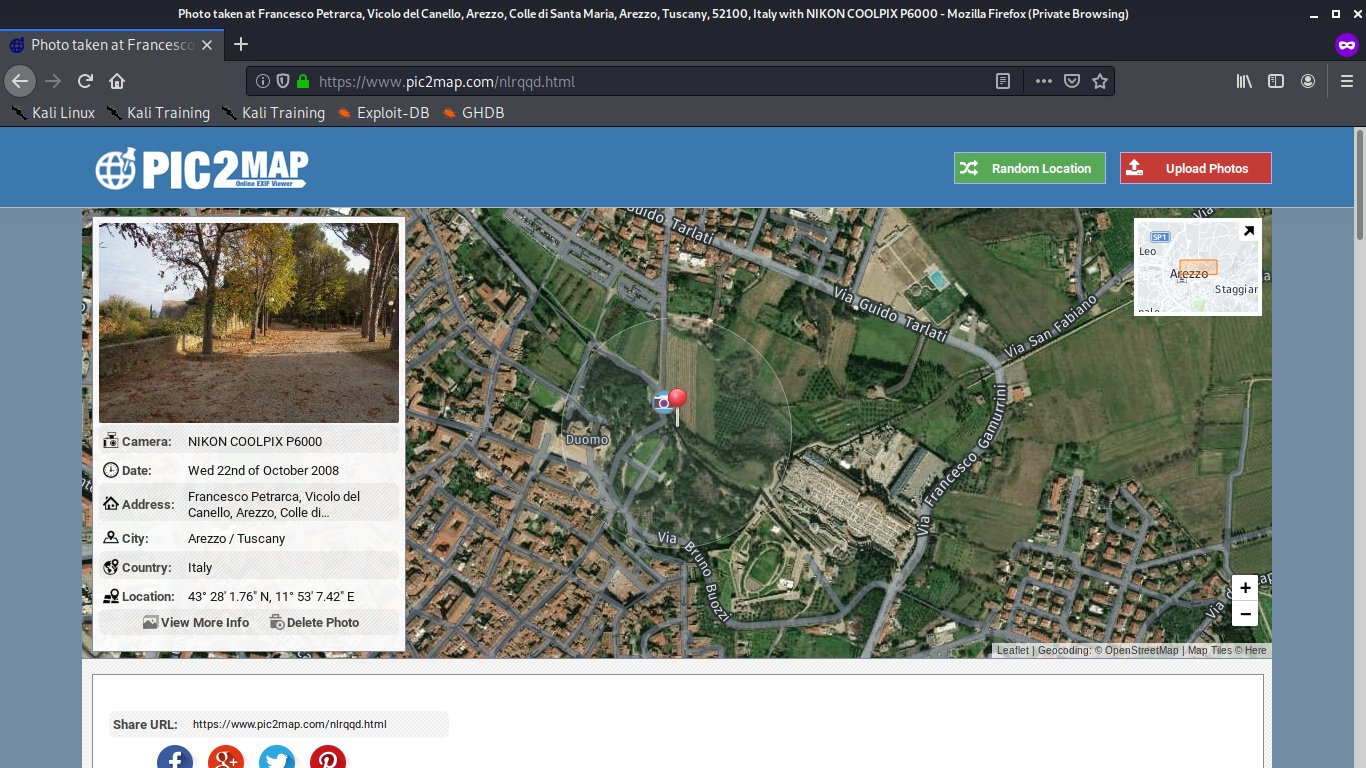Viewport: 1366px width, 768px height.
Task: Open the Pocket save icon
Action: (1072, 82)
